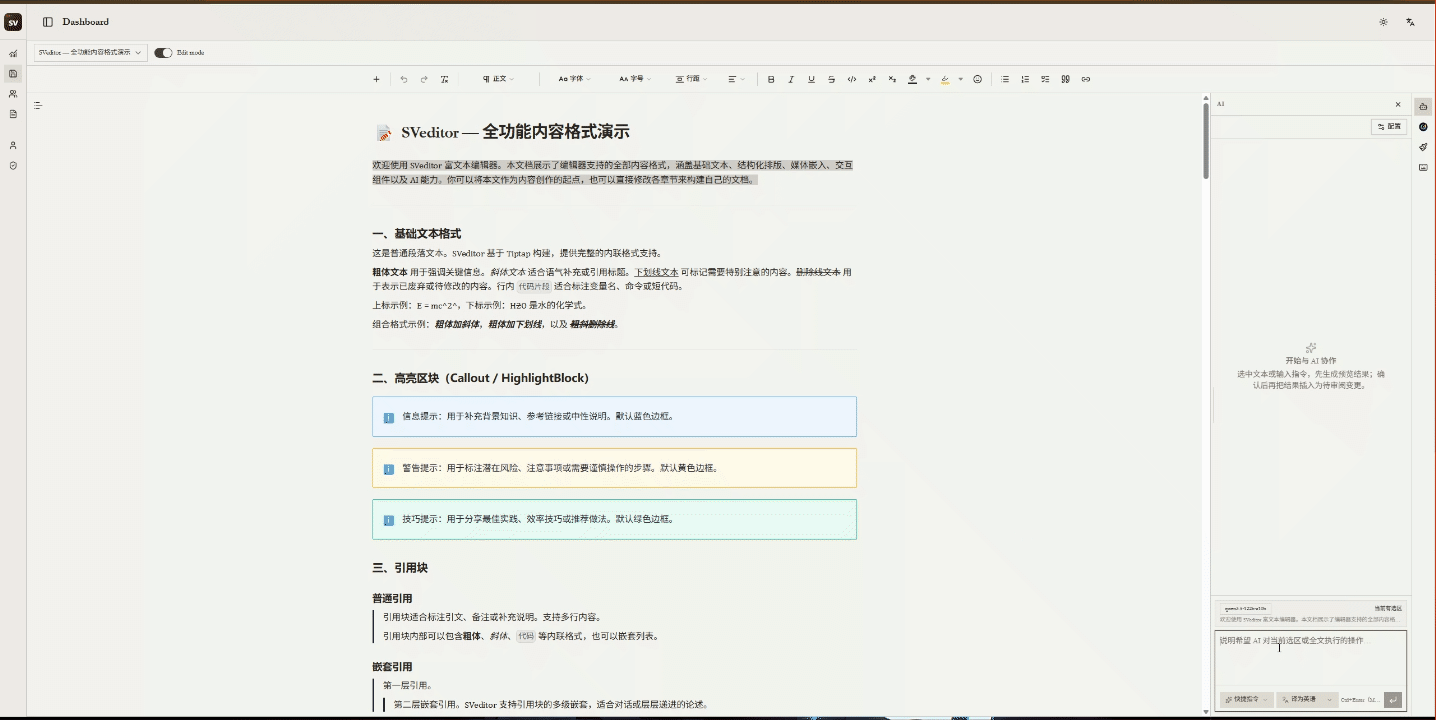Click the Dashboard breadcrumb title
1436x720 pixels.
86,22
